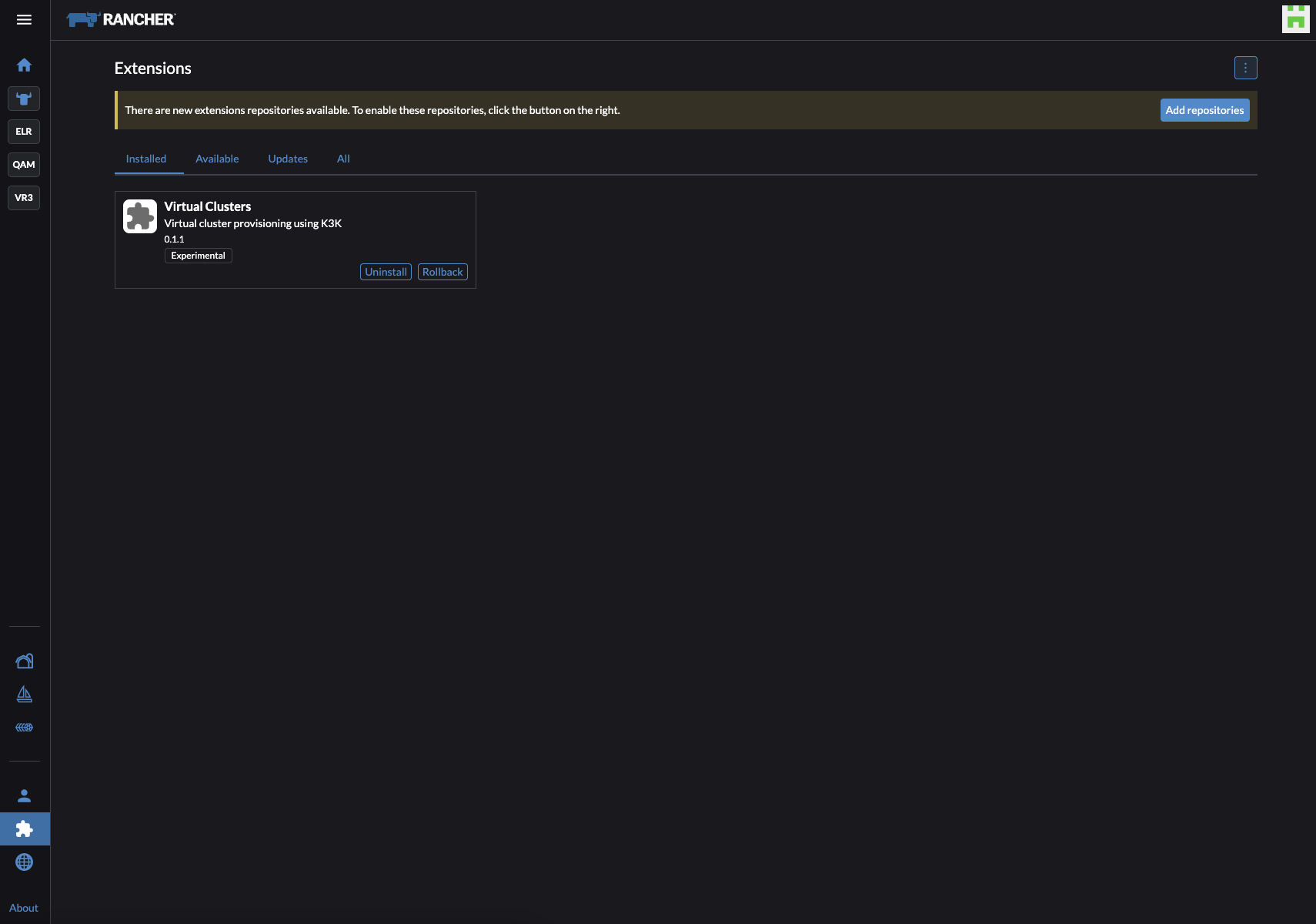The width and height of the screenshot is (1316, 924).
Task: Open Users & Authentication person icon
Action: (24, 796)
